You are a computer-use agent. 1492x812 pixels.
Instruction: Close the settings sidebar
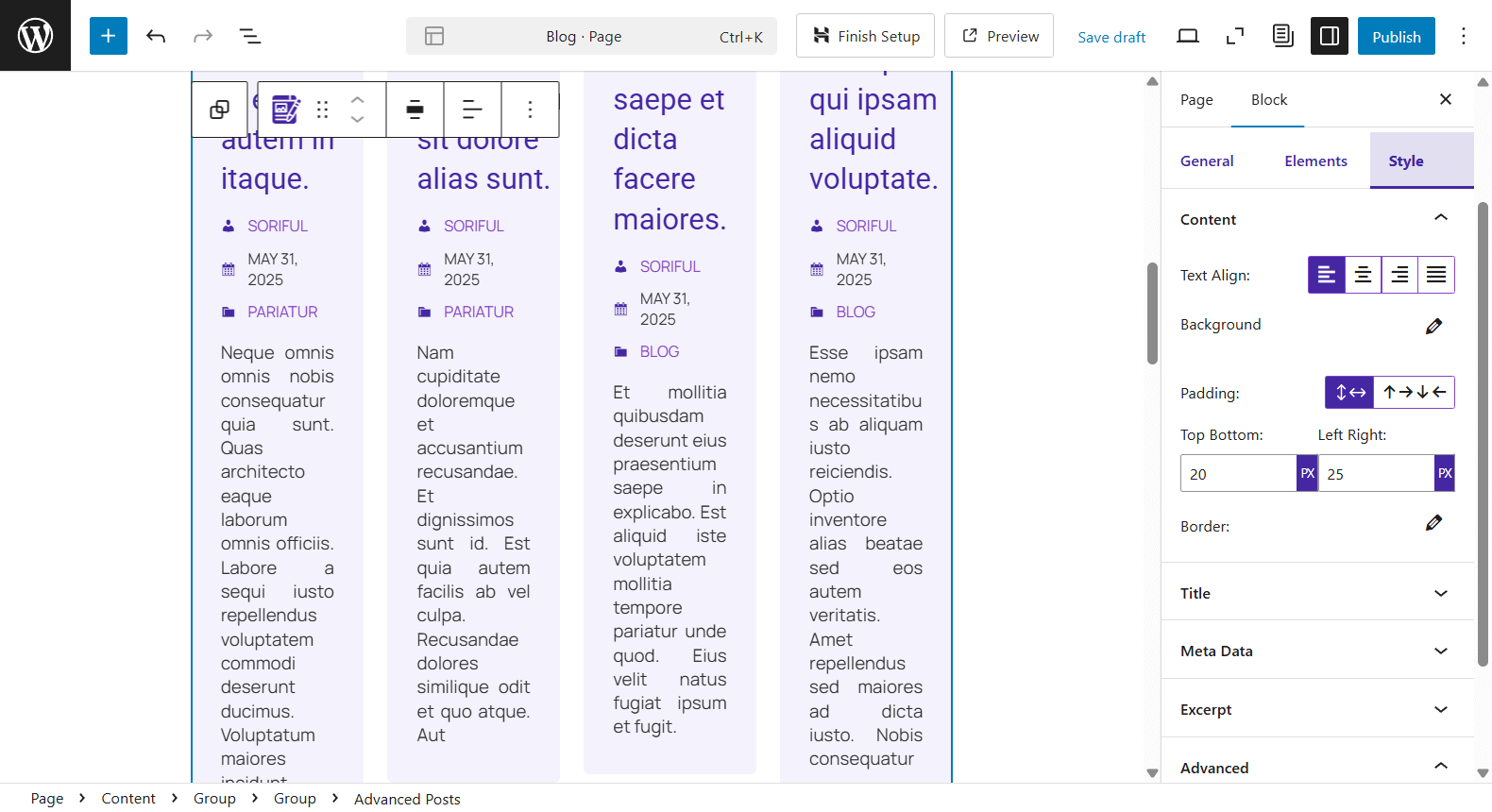point(1445,99)
